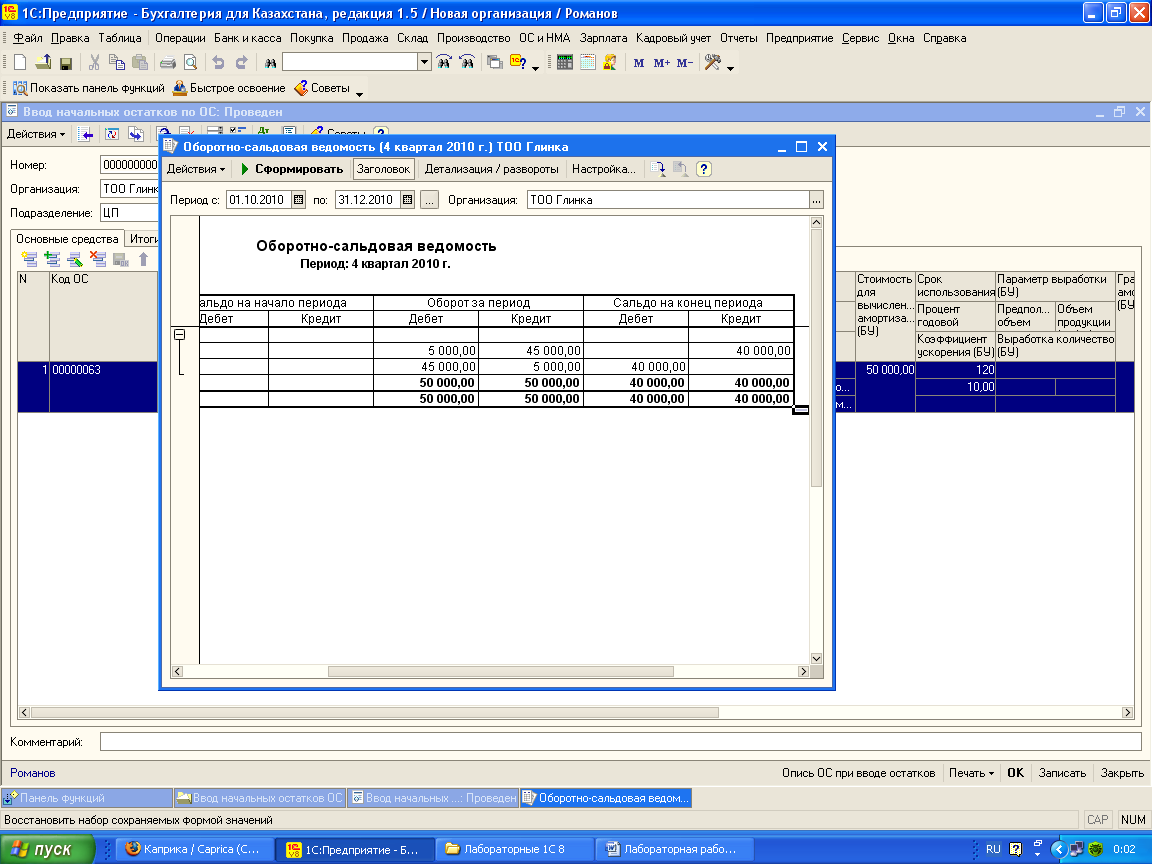Click background document window horizontal scrollbar thumb
This screenshot has width=1152, height=864.
click(x=375, y=713)
